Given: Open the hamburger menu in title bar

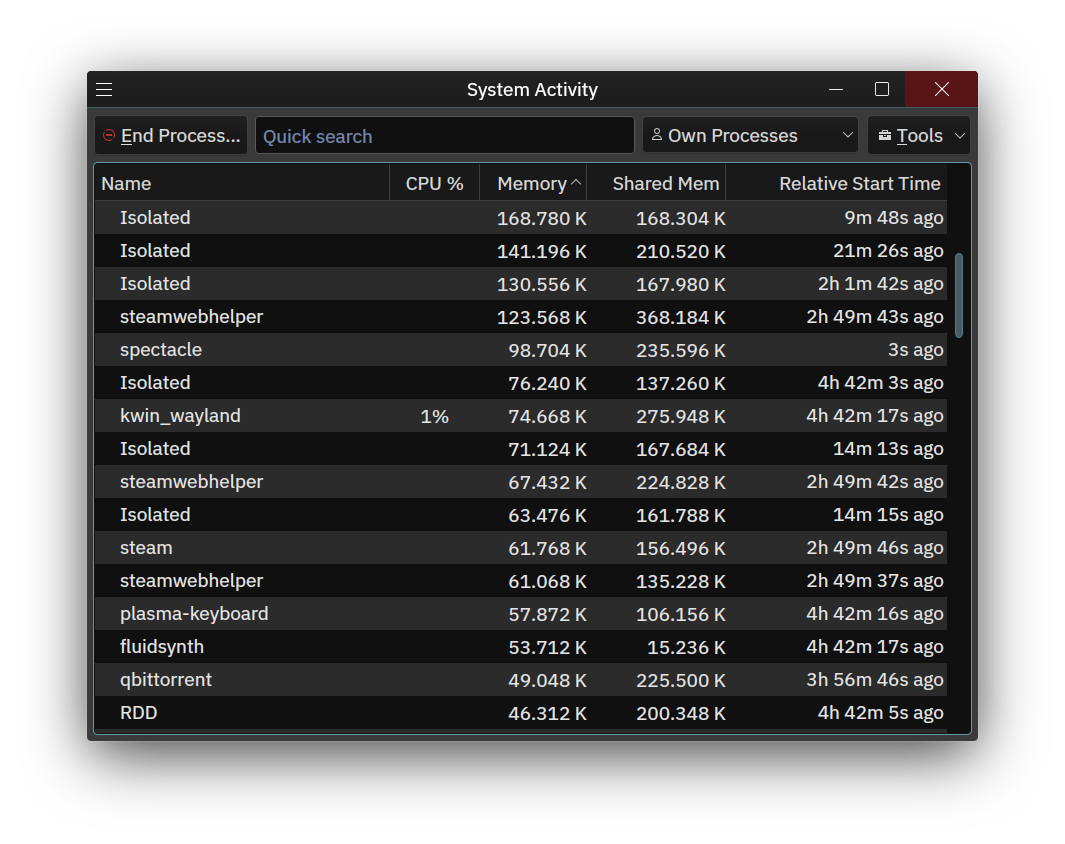Looking at the screenshot, I should point(104,90).
